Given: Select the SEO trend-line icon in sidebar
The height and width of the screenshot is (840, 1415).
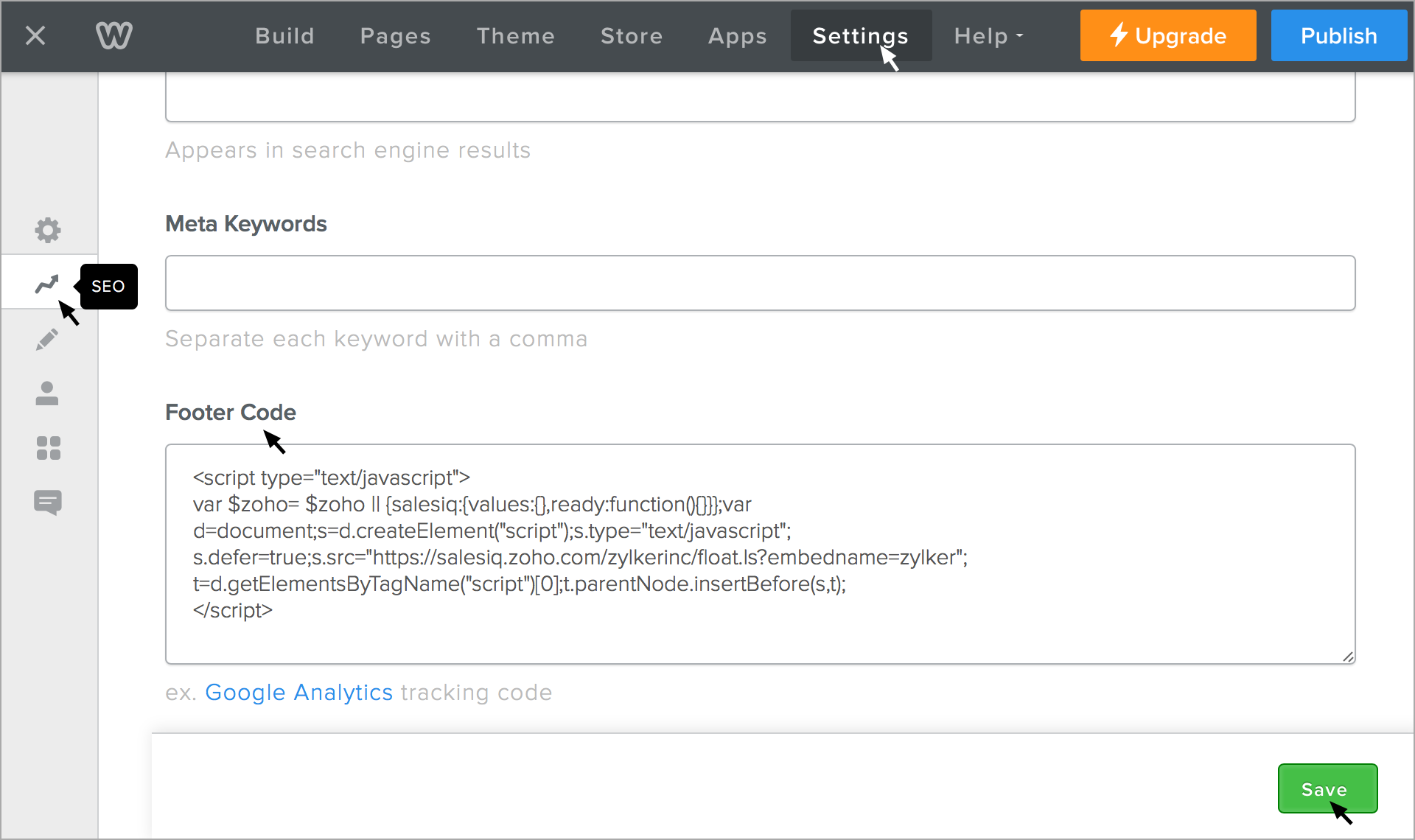Looking at the screenshot, I should point(47,284).
